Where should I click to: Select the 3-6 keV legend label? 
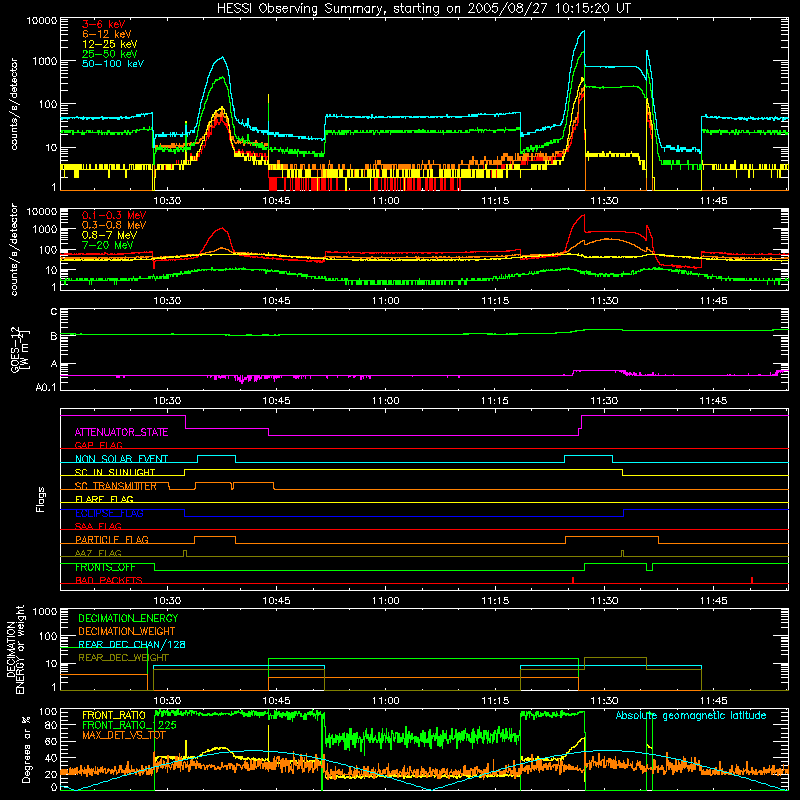104,24
